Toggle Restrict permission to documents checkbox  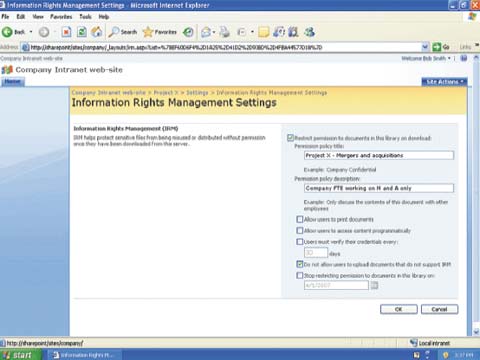click(x=290, y=138)
